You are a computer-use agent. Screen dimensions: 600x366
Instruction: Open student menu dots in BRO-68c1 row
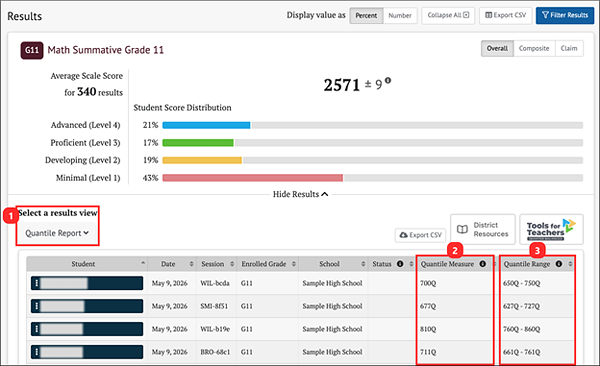coord(36,352)
